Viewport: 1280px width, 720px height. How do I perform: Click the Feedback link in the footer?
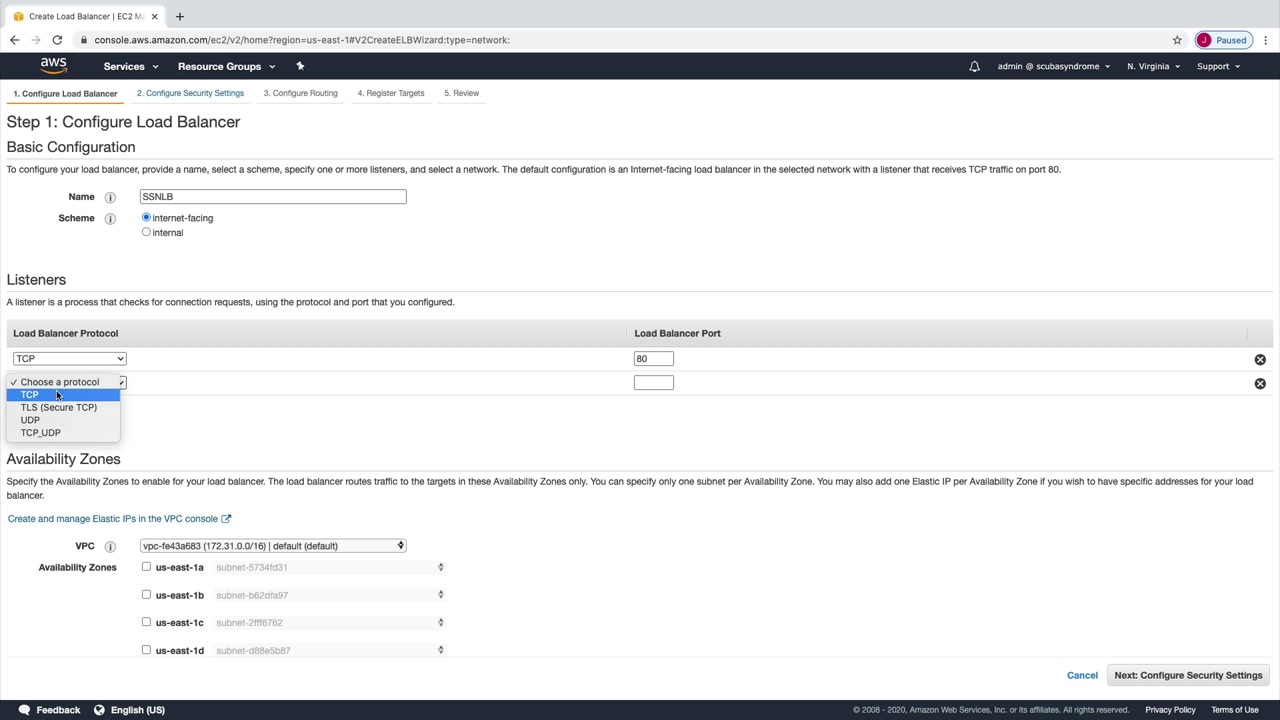point(58,710)
